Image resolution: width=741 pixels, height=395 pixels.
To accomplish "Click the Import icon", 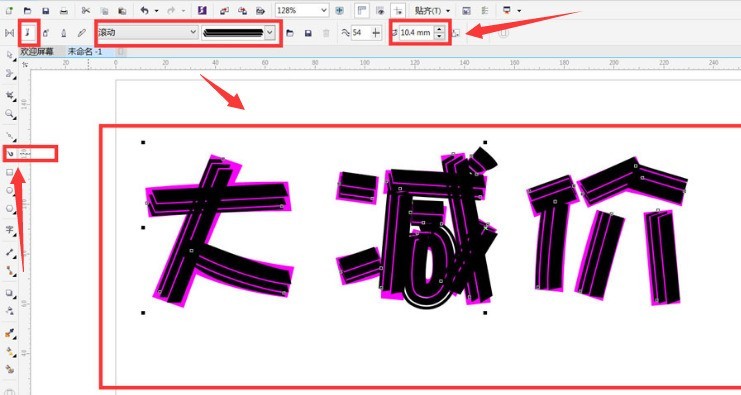I will [x=224, y=10].
